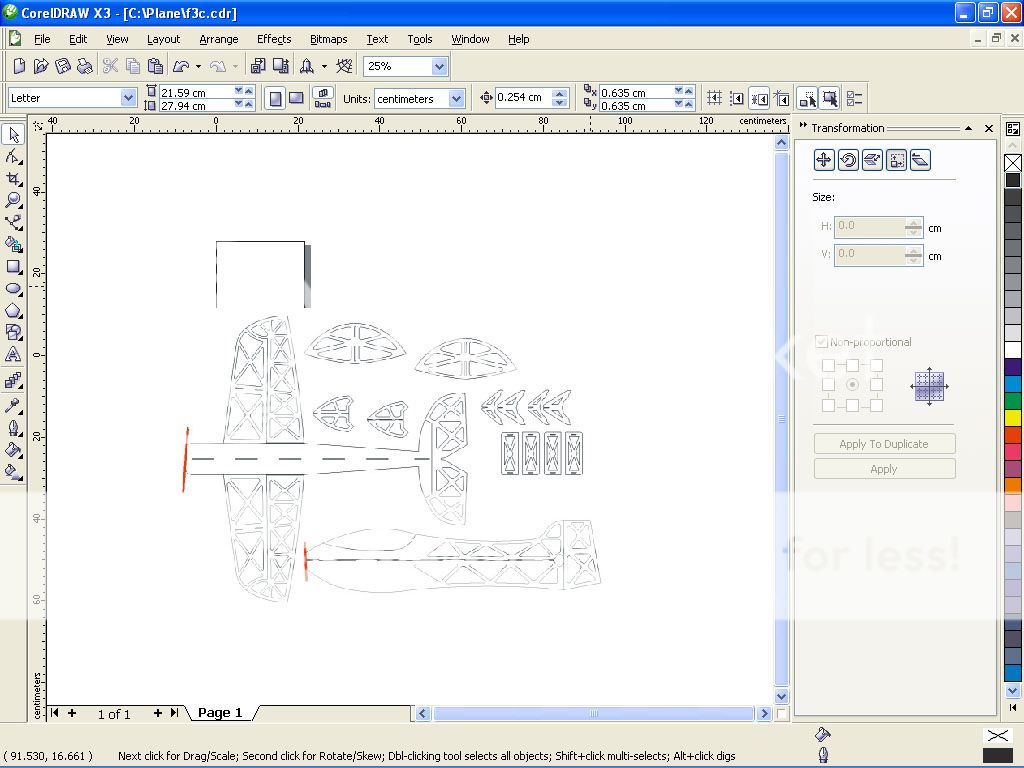Toggle the Non-proportional checkbox
The image size is (1024, 768).
(822, 342)
